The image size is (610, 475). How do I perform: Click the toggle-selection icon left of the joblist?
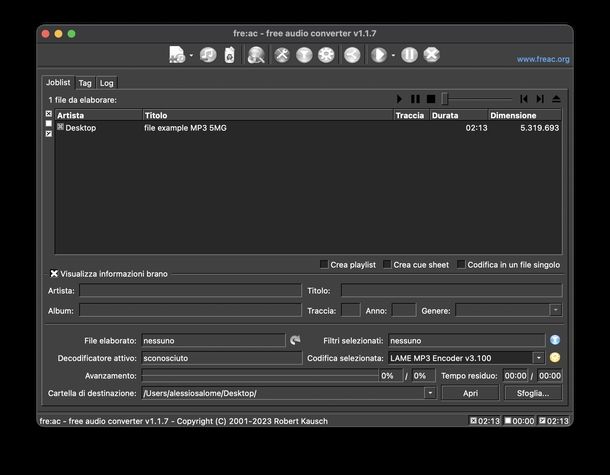coord(49,133)
